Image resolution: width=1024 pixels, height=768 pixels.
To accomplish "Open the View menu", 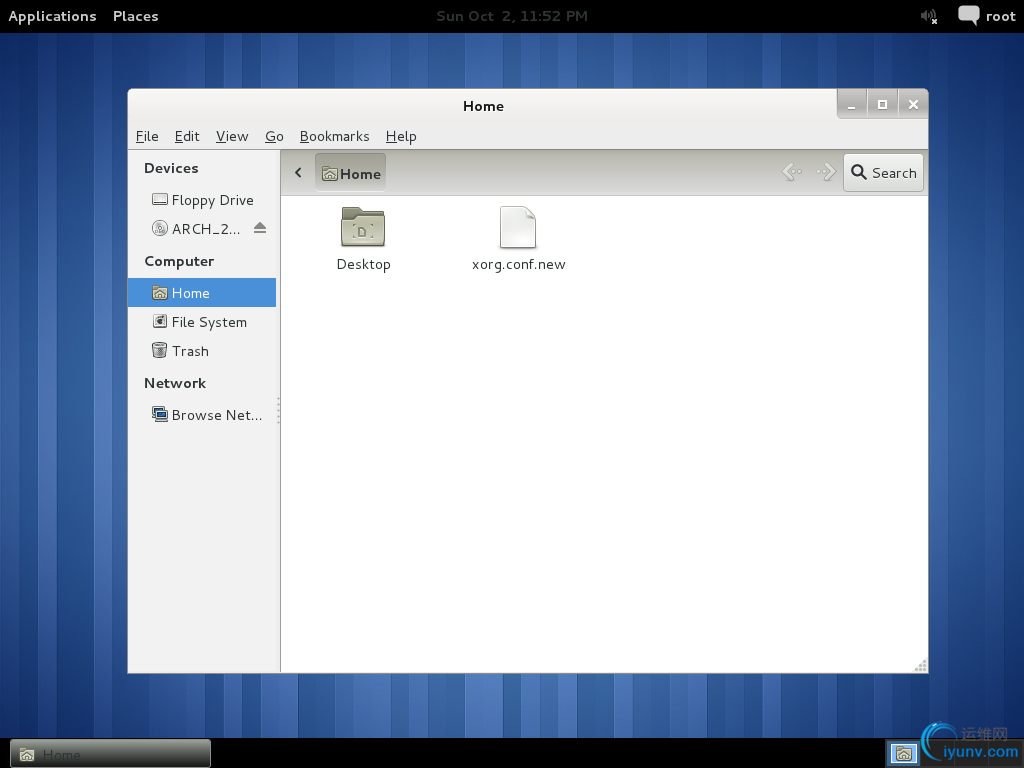I will tap(232, 136).
